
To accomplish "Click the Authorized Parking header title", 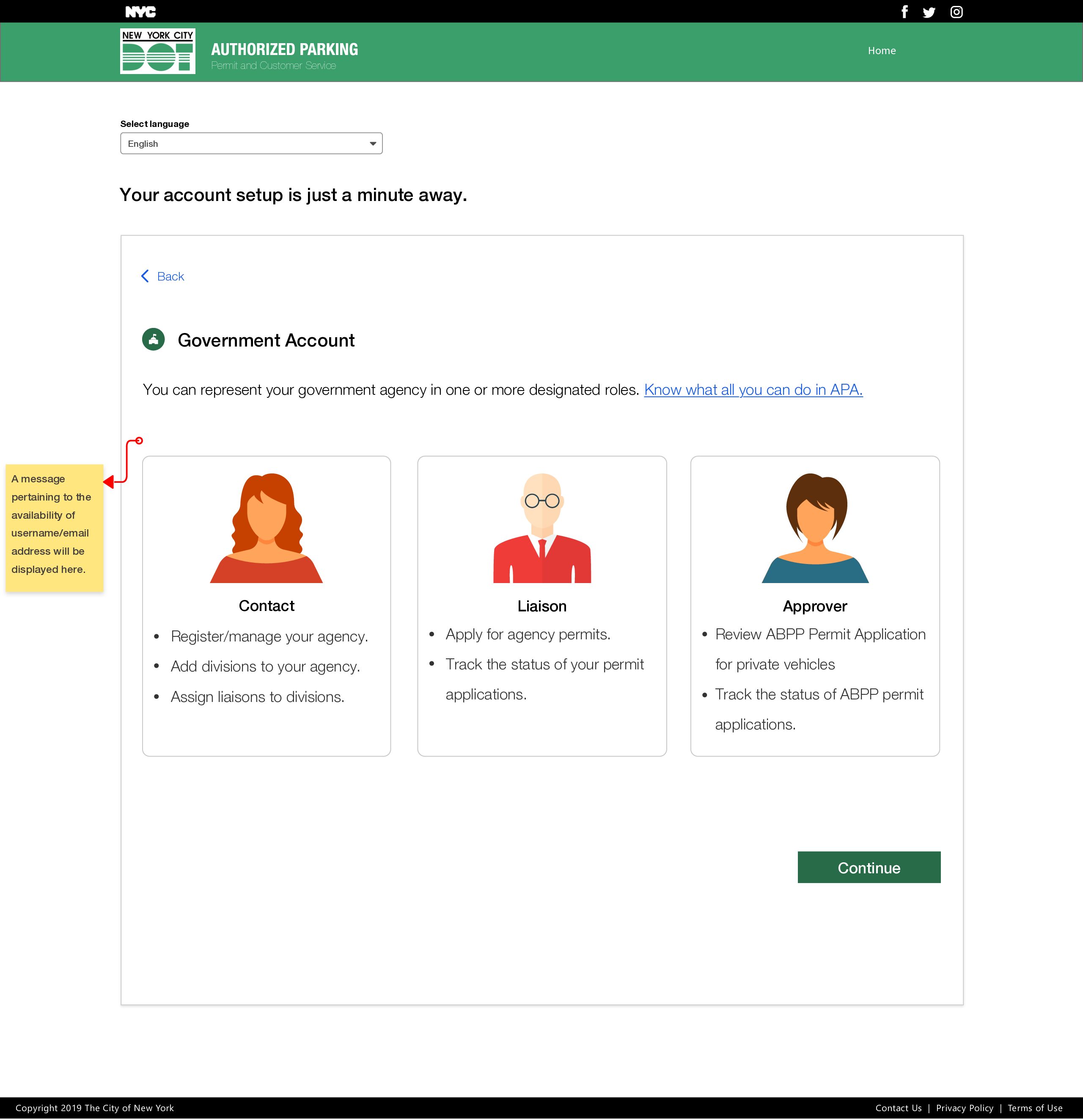I will coord(284,50).
